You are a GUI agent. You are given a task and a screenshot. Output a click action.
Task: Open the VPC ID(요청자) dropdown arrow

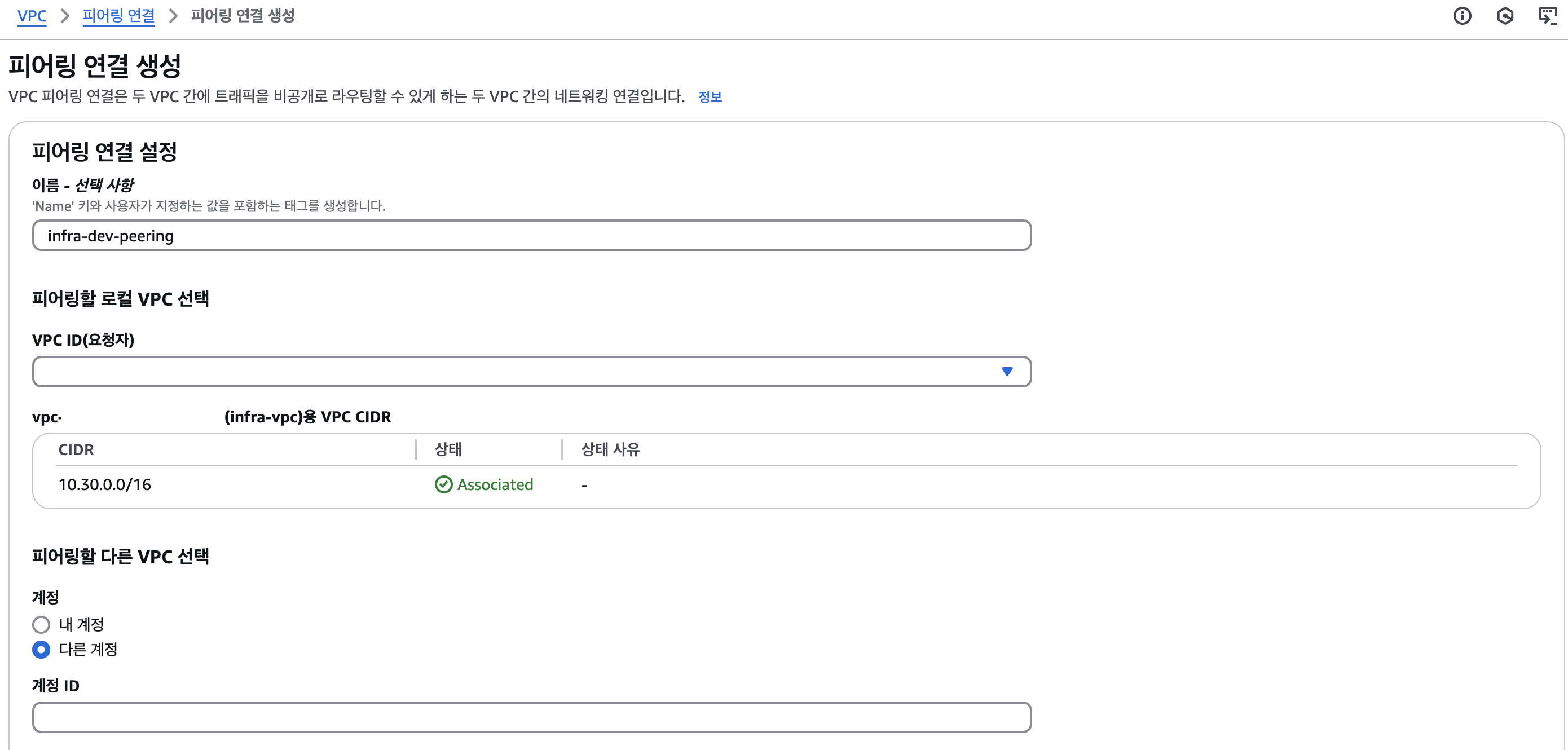1007,372
